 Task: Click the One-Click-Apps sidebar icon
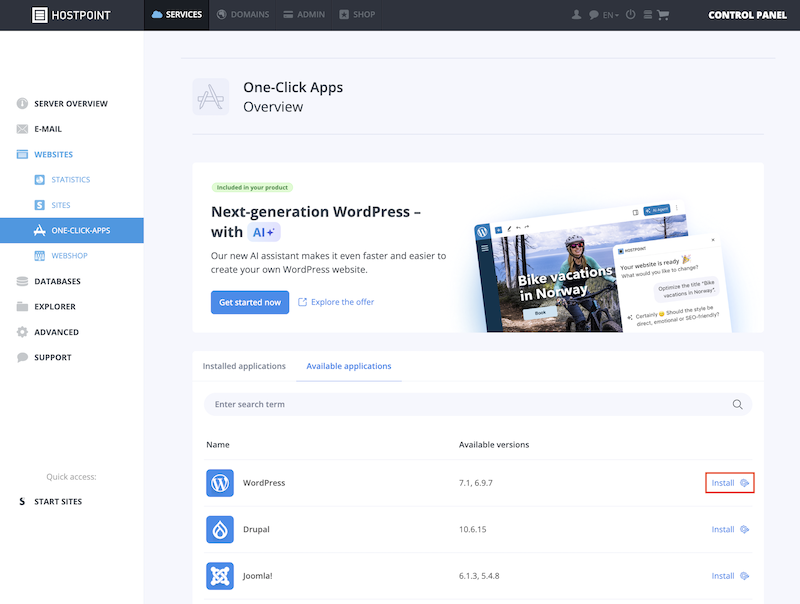(x=39, y=230)
